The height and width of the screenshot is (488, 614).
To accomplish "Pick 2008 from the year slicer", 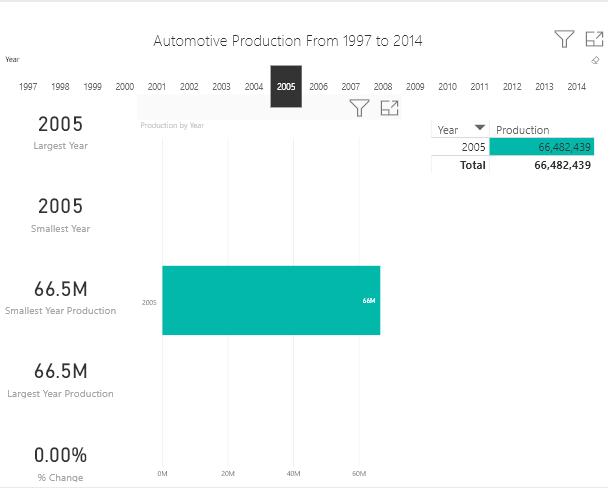I will [383, 87].
